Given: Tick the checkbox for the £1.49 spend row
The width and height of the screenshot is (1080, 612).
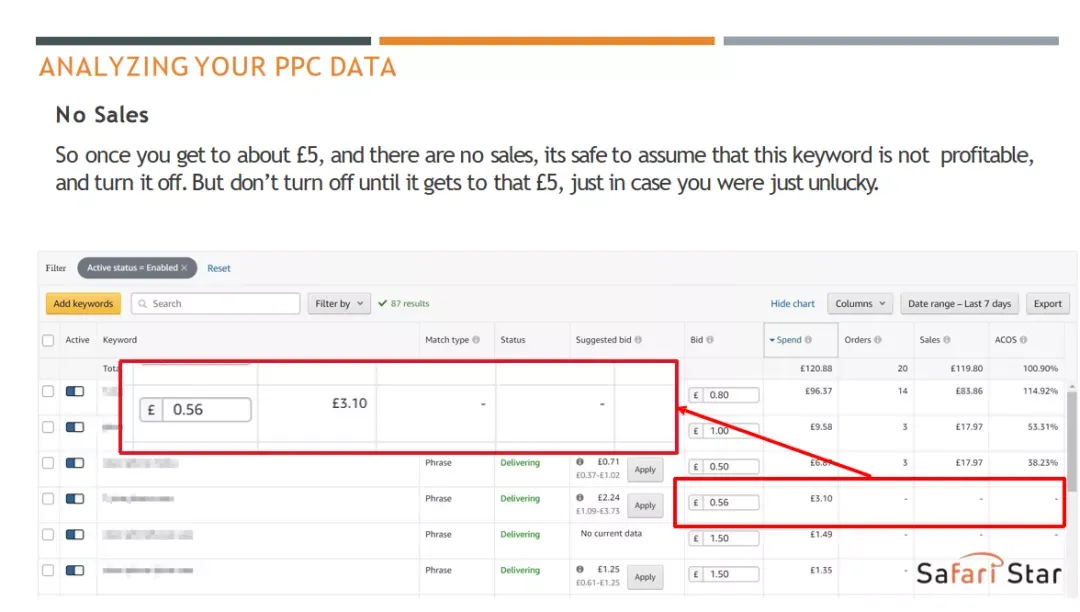Looking at the screenshot, I should (48, 534).
